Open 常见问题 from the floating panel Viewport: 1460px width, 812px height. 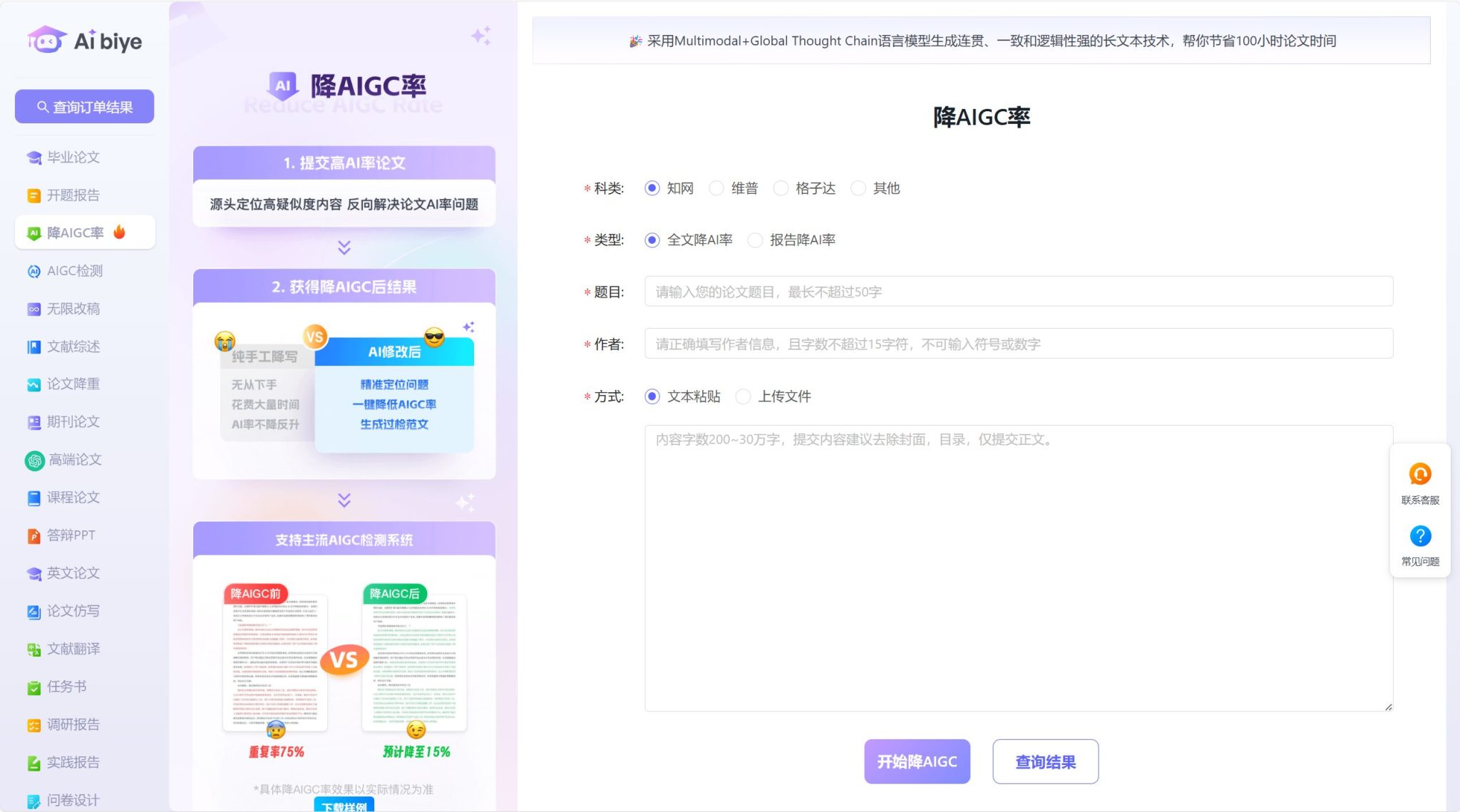(x=1420, y=536)
